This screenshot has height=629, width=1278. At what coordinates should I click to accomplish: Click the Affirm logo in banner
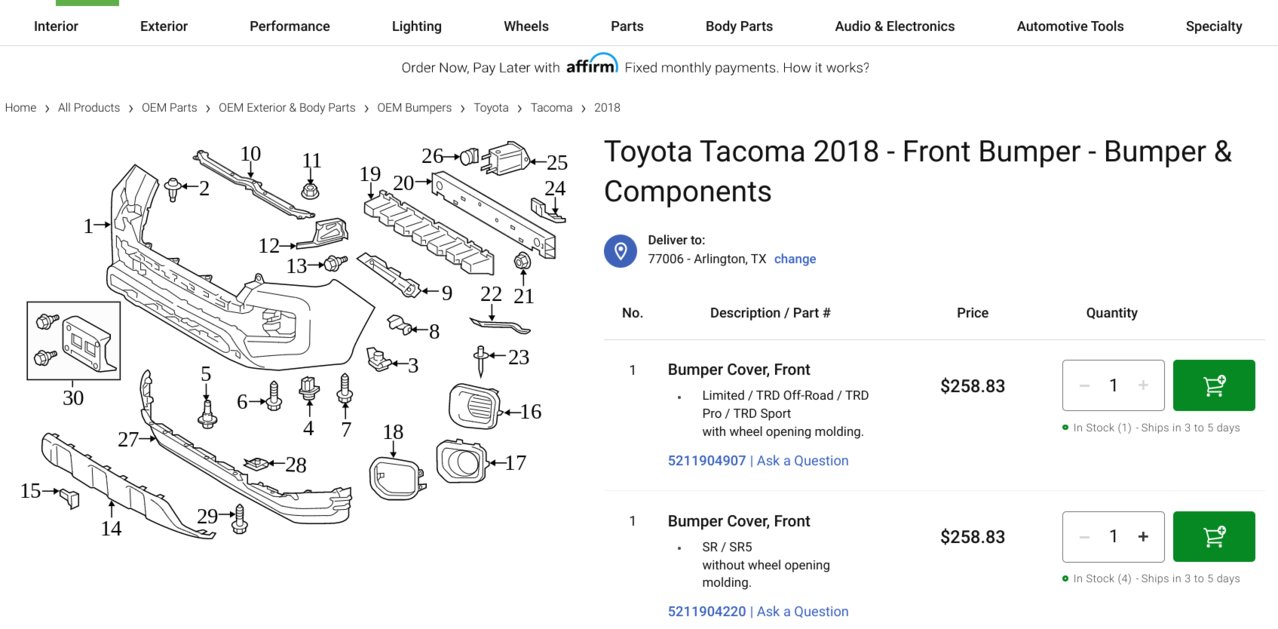[x=591, y=66]
